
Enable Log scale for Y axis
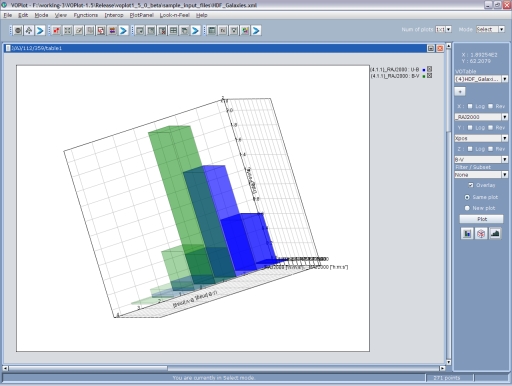[470, 128]
